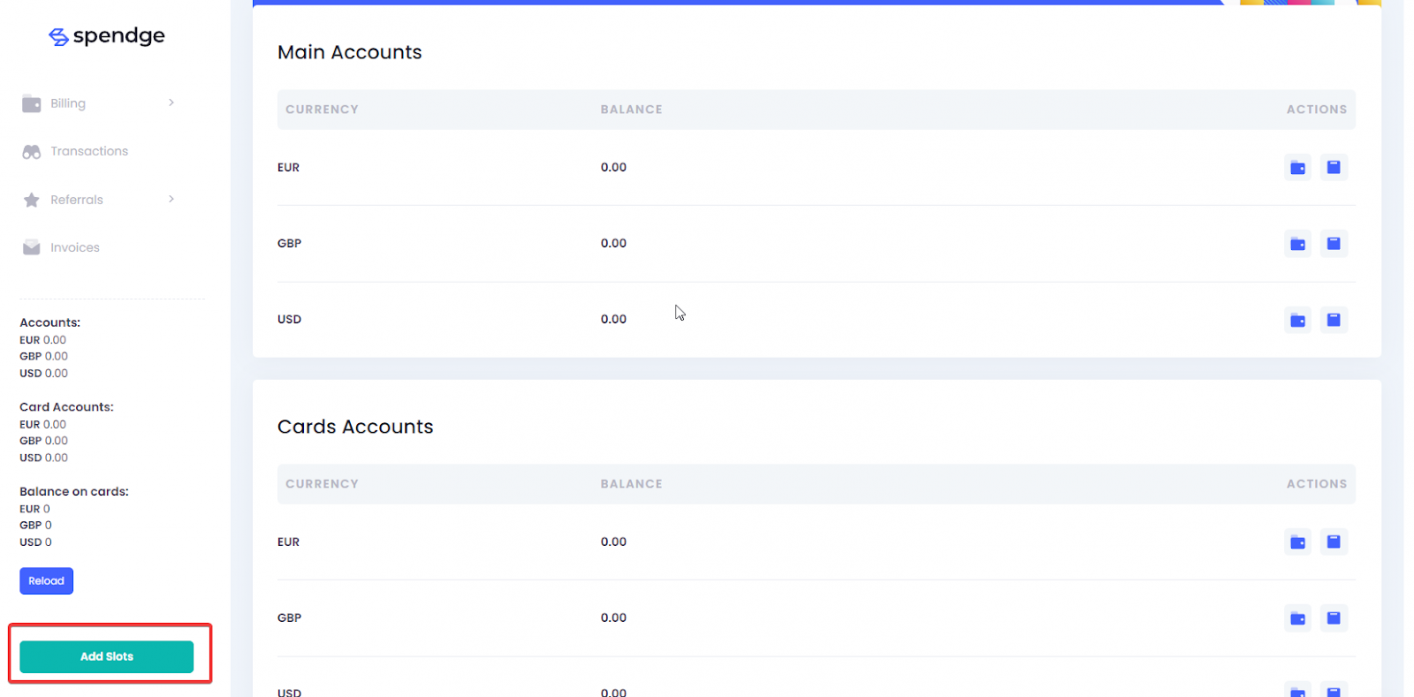Image resolution: width=1414 pixels, height=697 pixels.
Task: Click the floppy disk icon in Cards Accounts EUR row
Action: (1334, 542)
